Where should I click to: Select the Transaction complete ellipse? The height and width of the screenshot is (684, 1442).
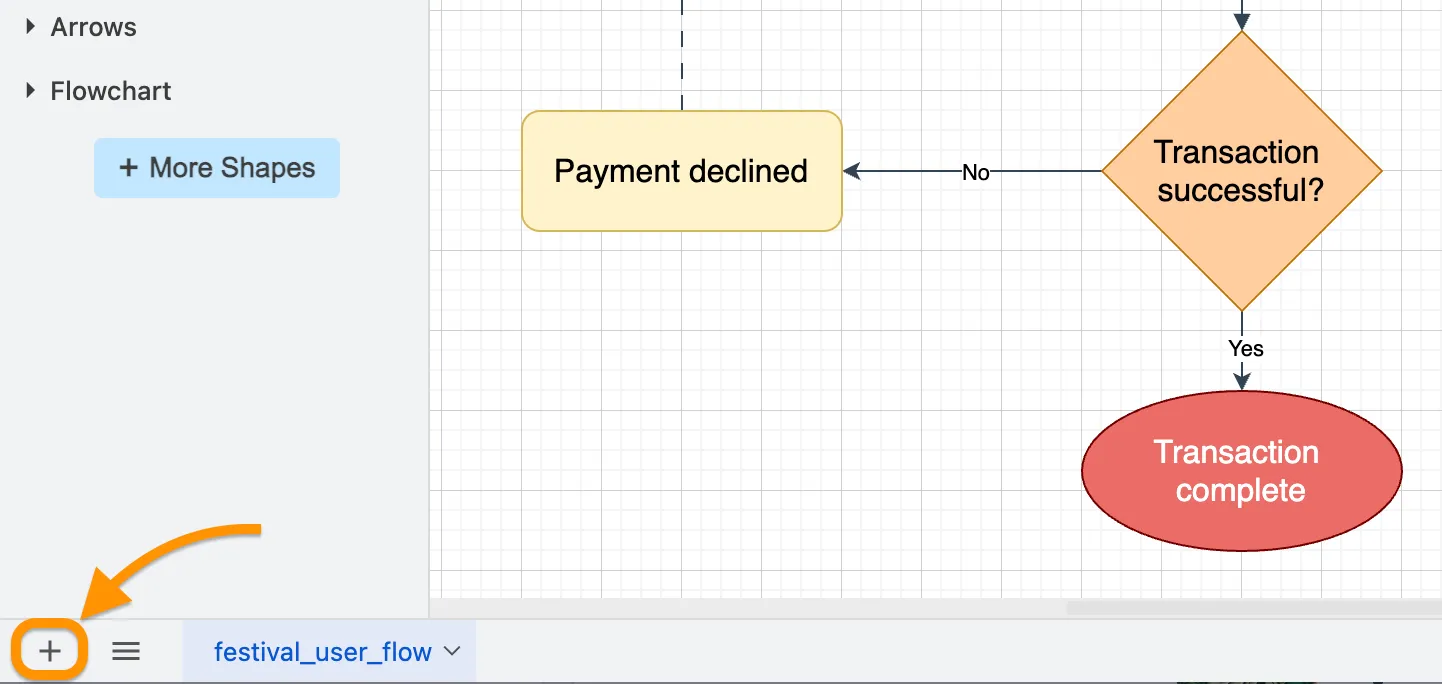click(x=1241, y=471)
